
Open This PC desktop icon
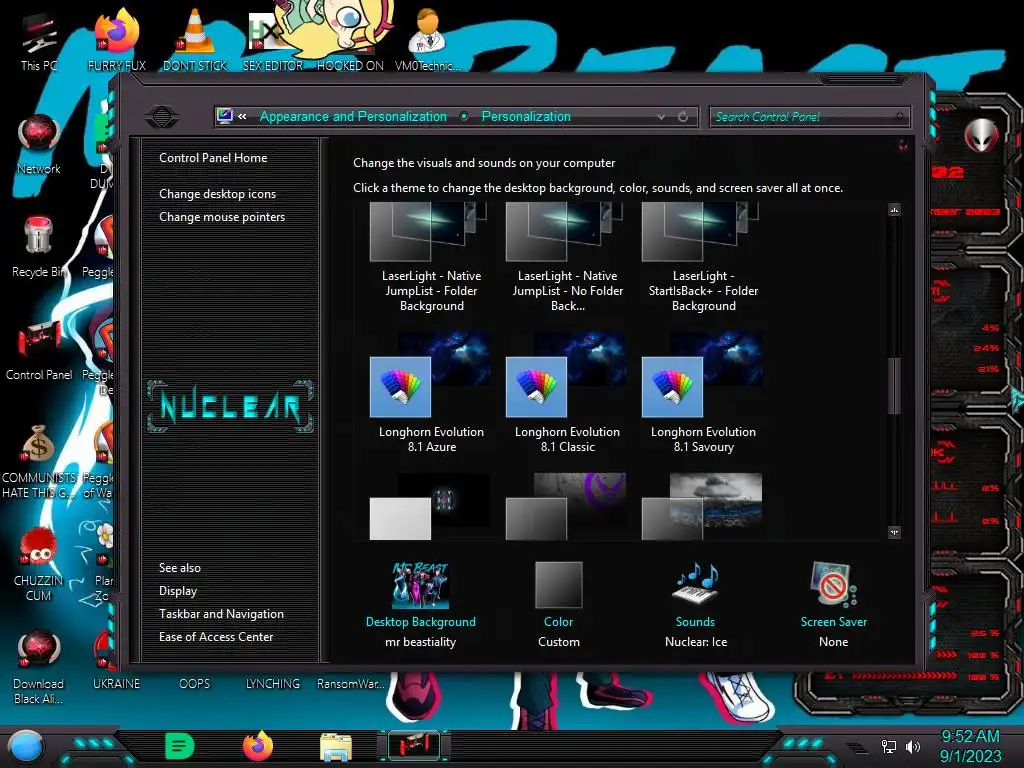39,40
